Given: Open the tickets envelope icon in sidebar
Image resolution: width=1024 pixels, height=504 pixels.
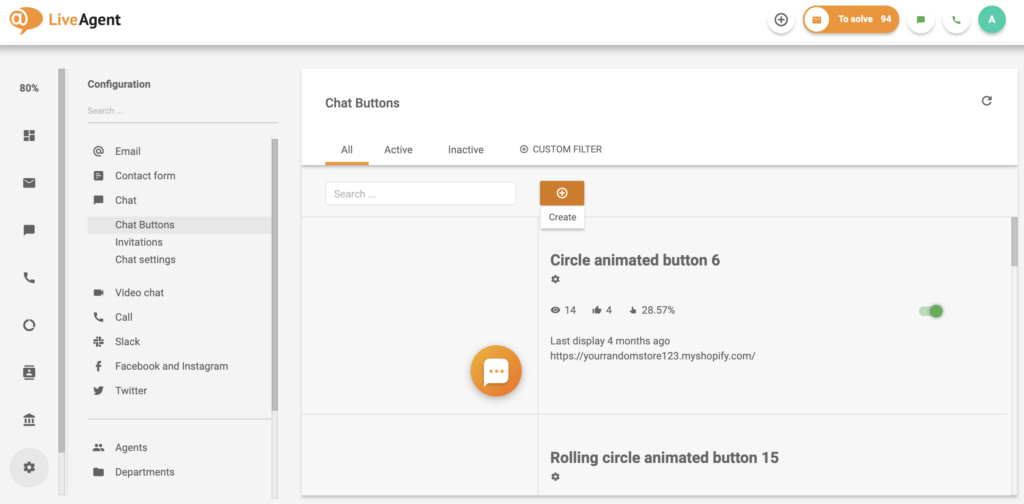Looking at the screenshot, I should point(29,182).
